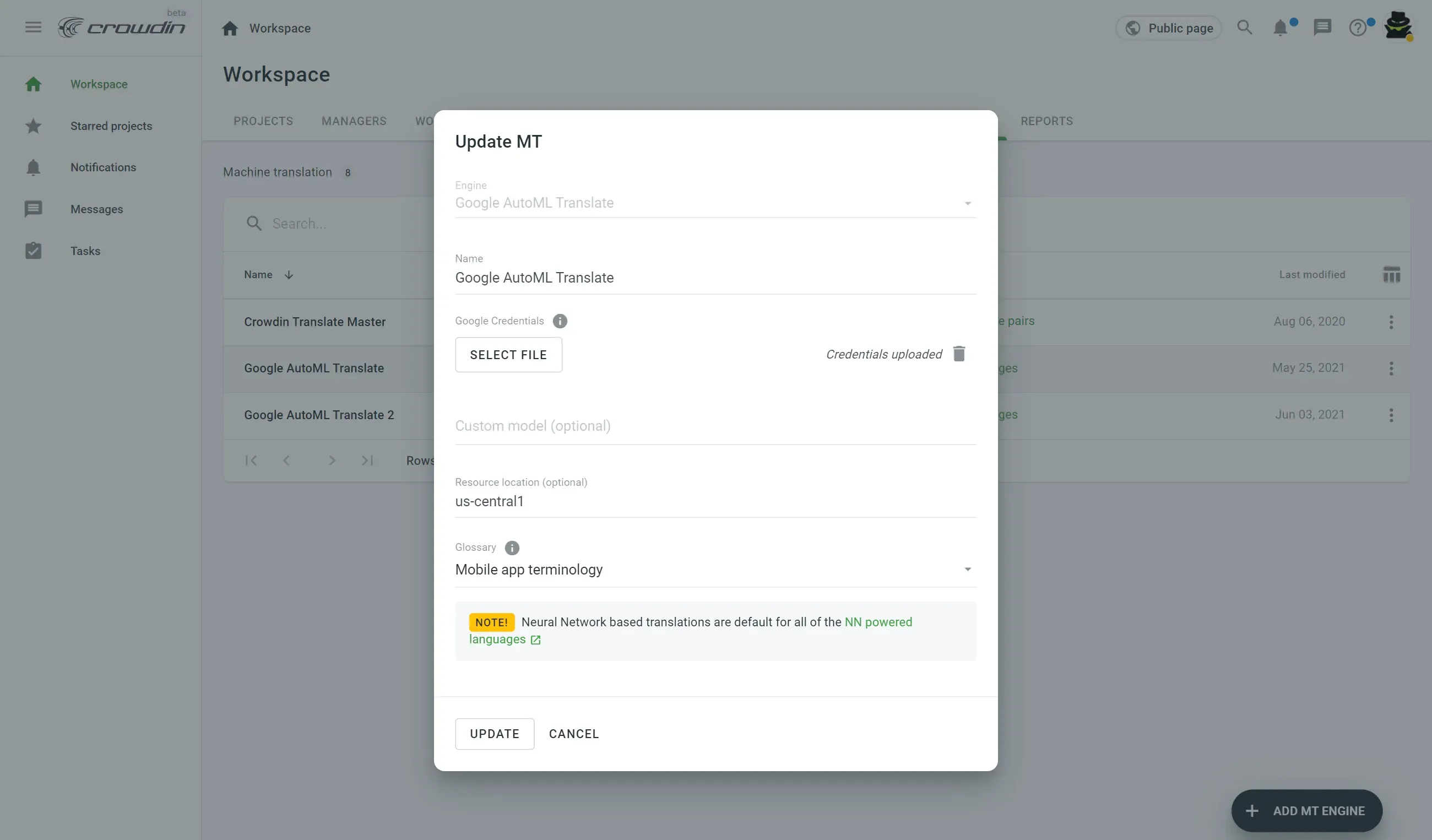The image size is (1432, 840).
Task: Open the messages chat icon in header
Action: (x=1322, y=28)
